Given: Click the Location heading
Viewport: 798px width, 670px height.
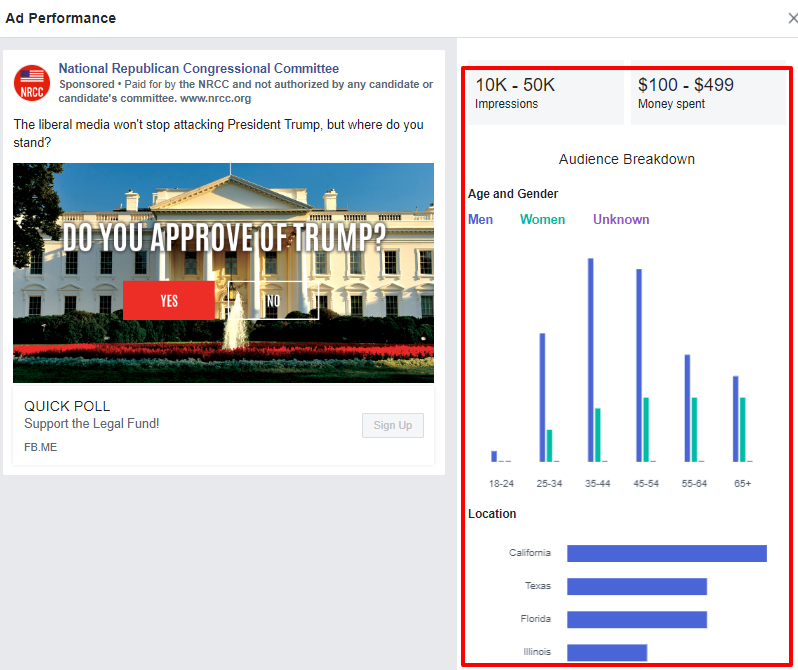Looking at the screenshot, I should pos(492,514).
